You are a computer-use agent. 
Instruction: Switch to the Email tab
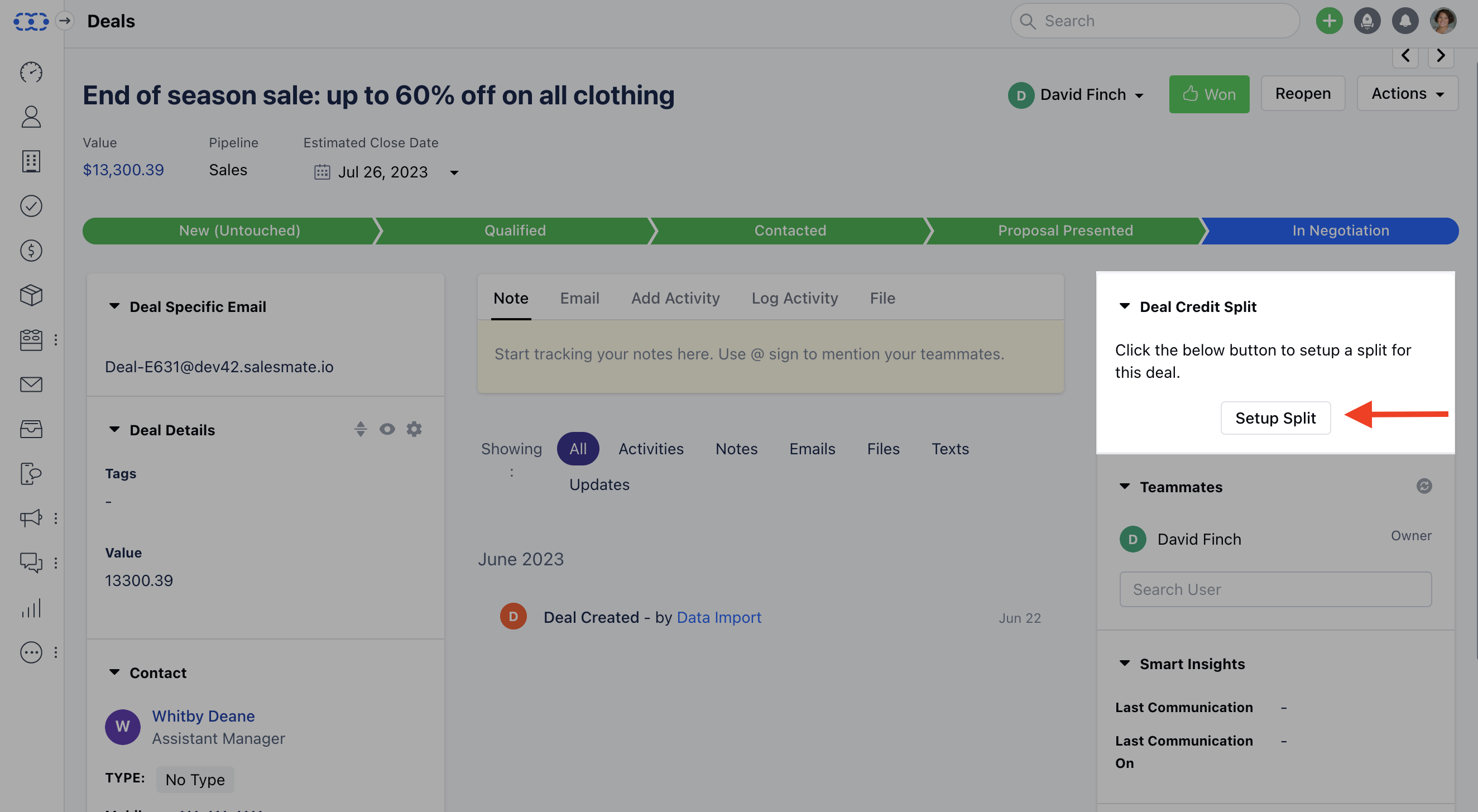click(x=579, y=298)
